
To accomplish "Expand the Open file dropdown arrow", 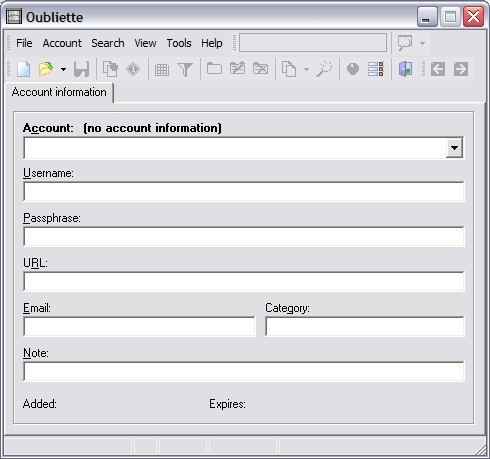I will [x=63, y=69].
